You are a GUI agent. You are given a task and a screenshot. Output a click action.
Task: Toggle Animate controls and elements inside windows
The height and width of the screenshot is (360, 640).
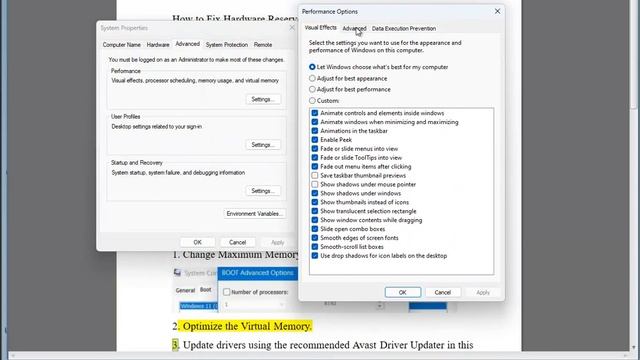point(315,113)
